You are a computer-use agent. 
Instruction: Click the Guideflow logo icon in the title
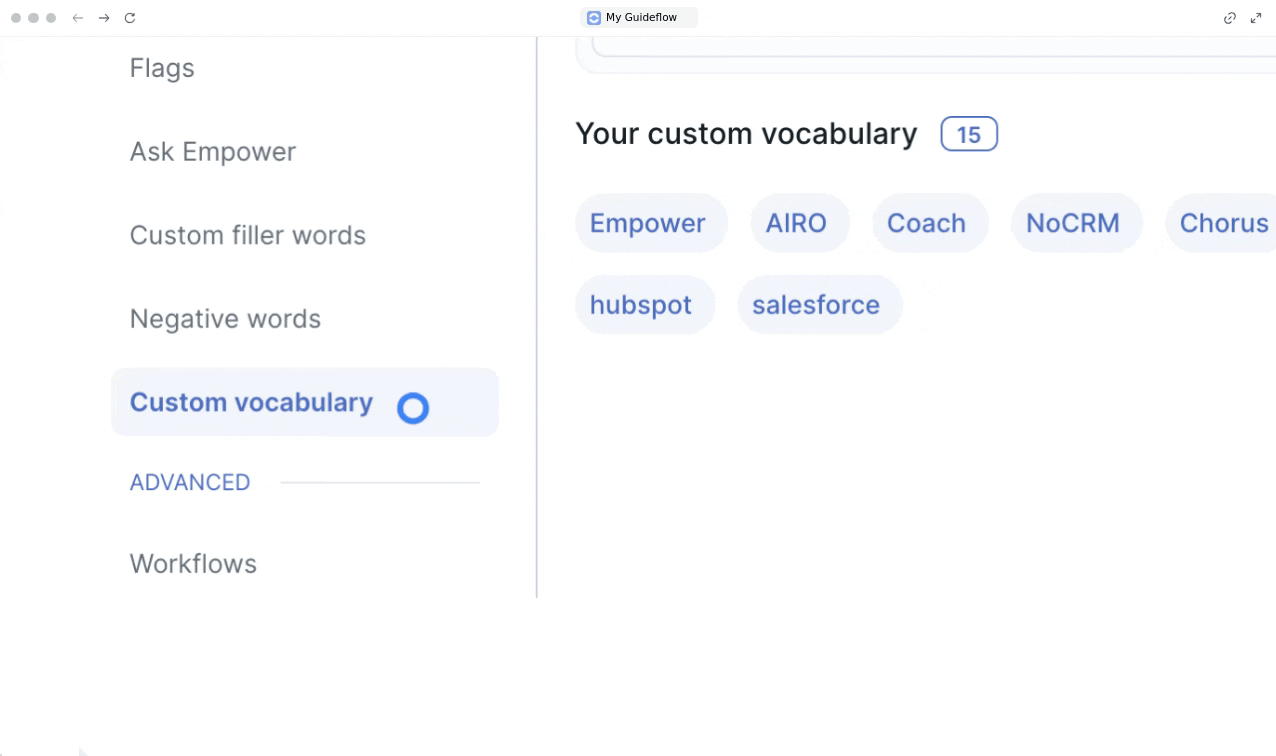[594, 18]
